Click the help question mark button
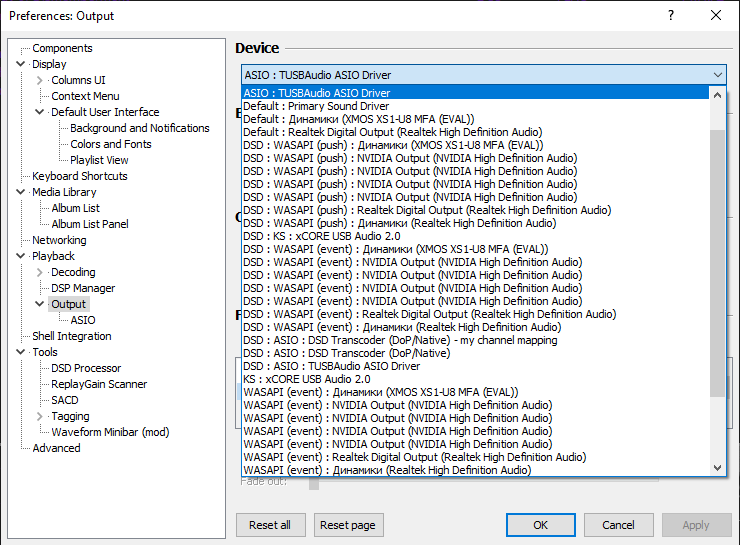741x545 pixels. pos(670,15)
